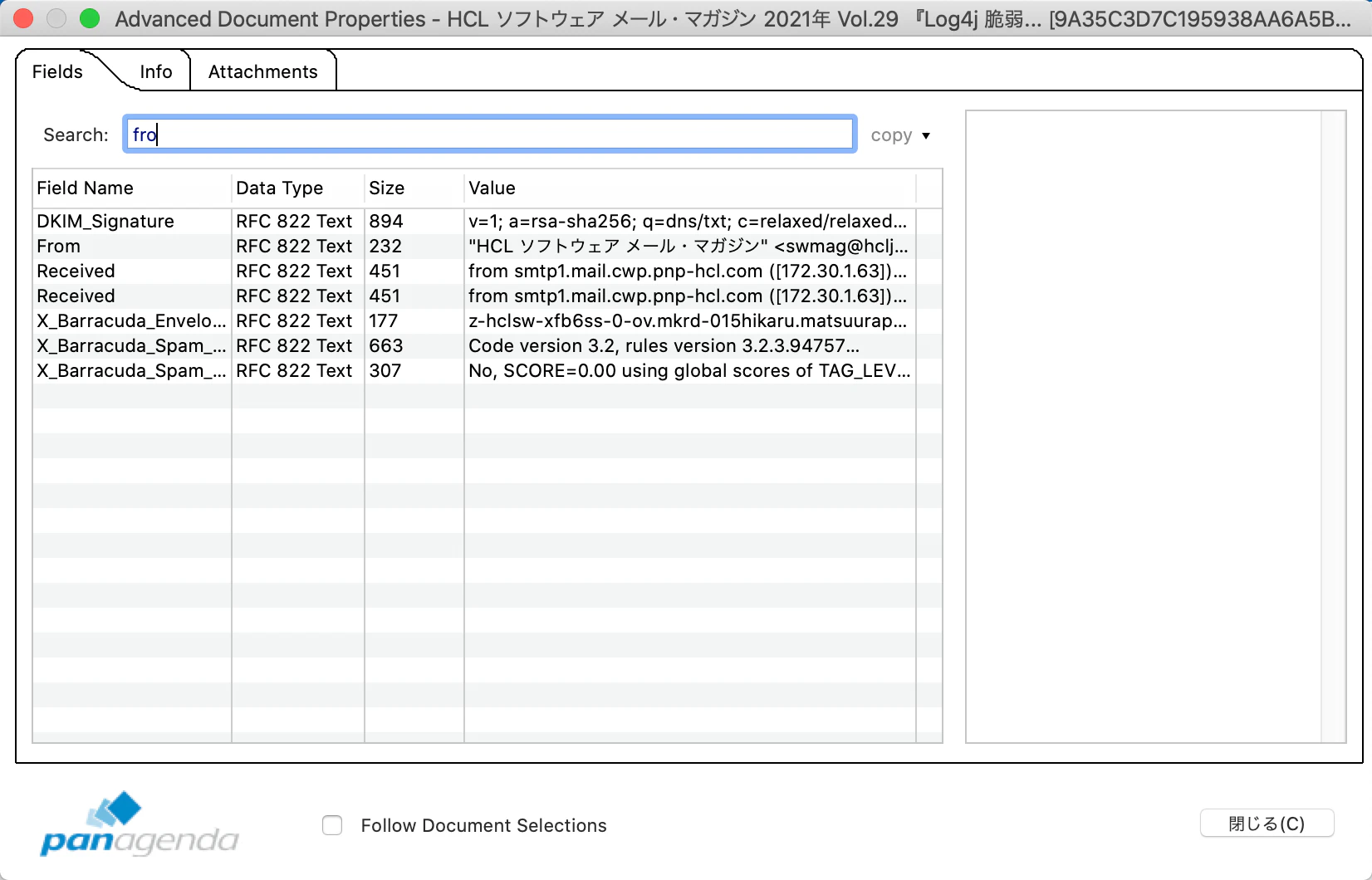Click size cell 894
The image size is (1372, 880).
click(386, 222)
